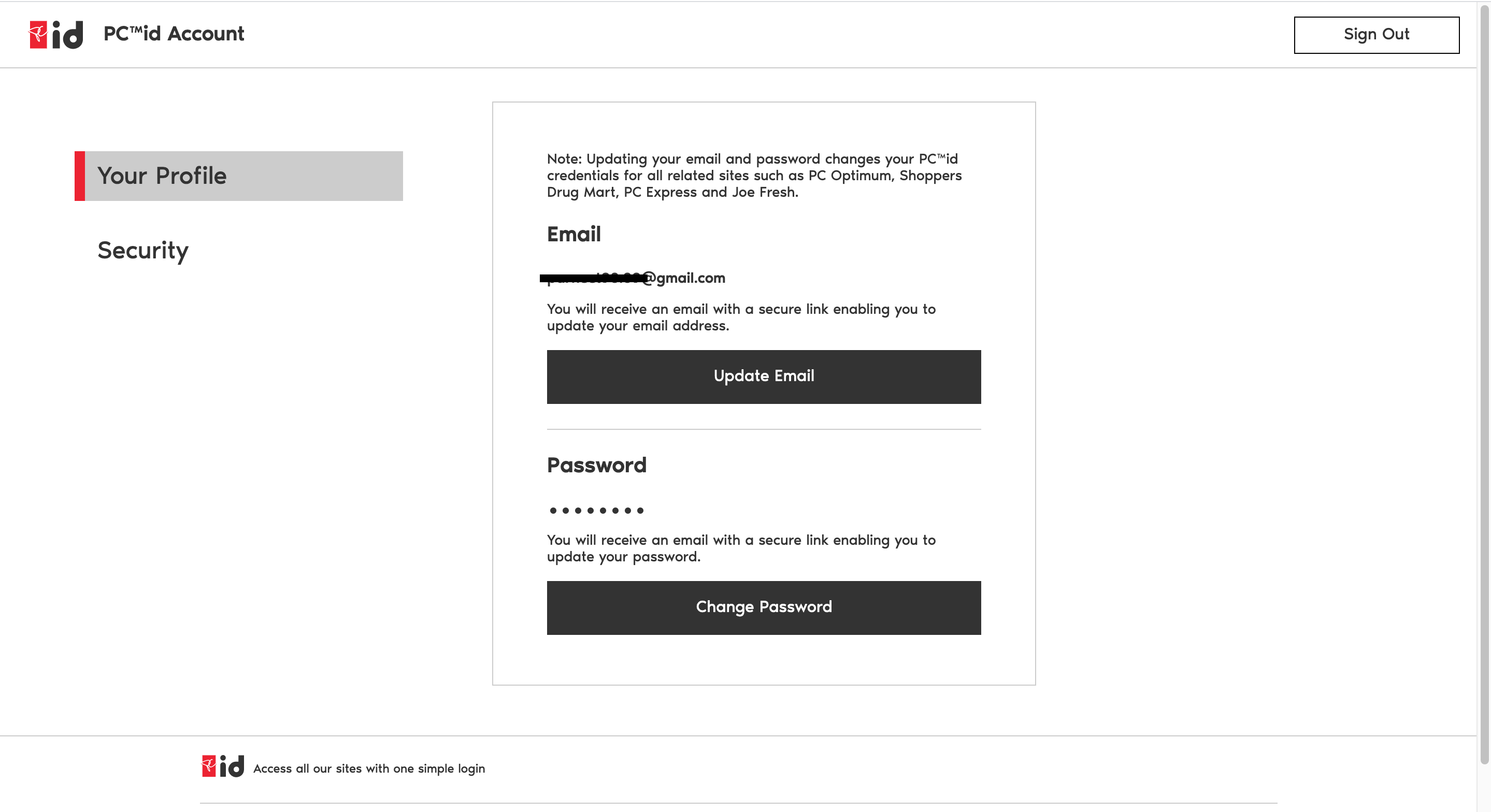The width and height of the screenshot is (1491, 812).
Task: Click the Sign Out button
Action: click(x=1377, y=34)
